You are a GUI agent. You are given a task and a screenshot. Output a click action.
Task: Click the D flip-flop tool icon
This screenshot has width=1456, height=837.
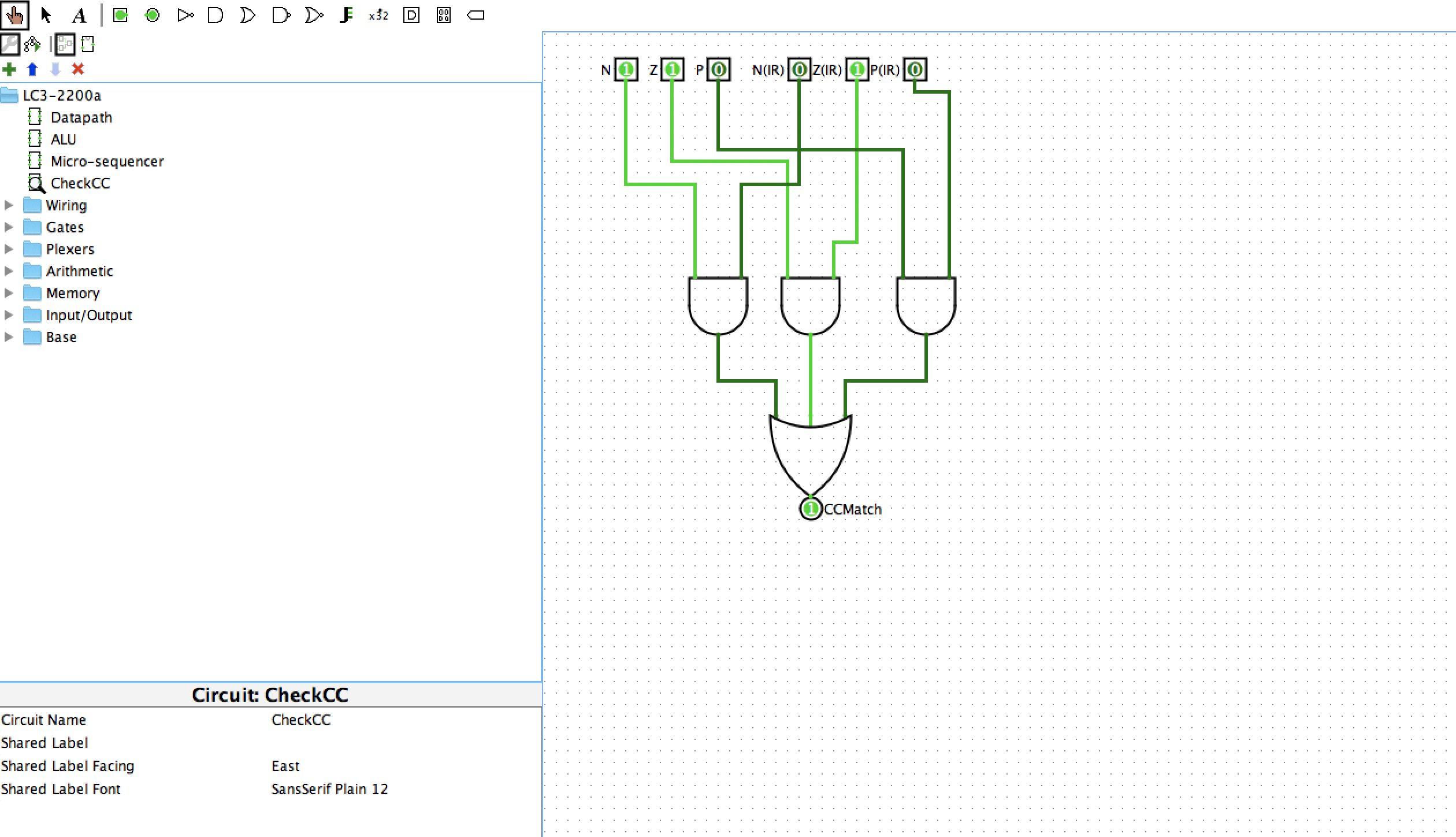411,16
